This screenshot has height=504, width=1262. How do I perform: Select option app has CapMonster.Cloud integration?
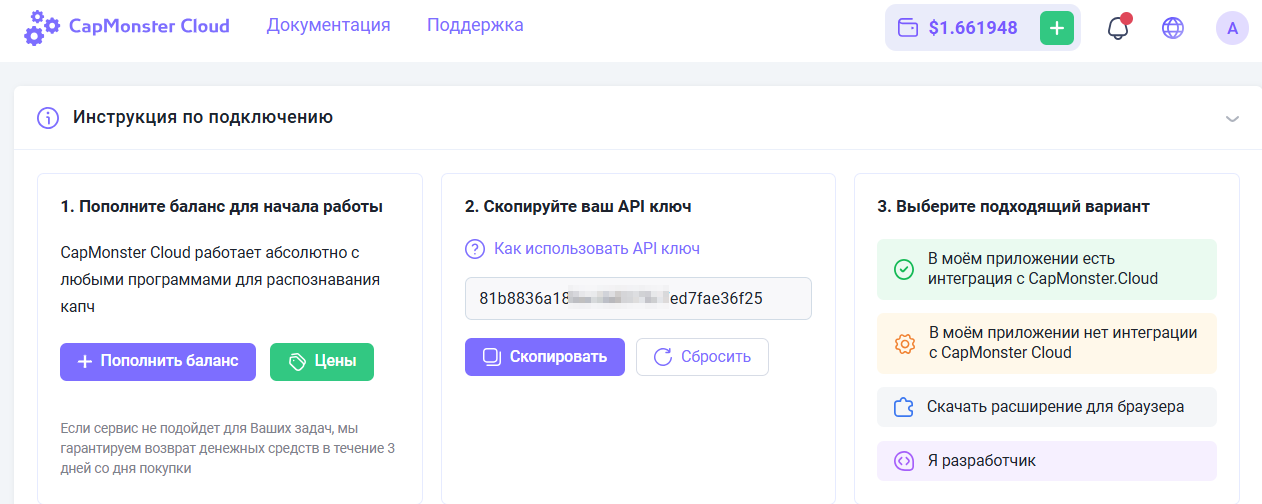coord(1046,269)
